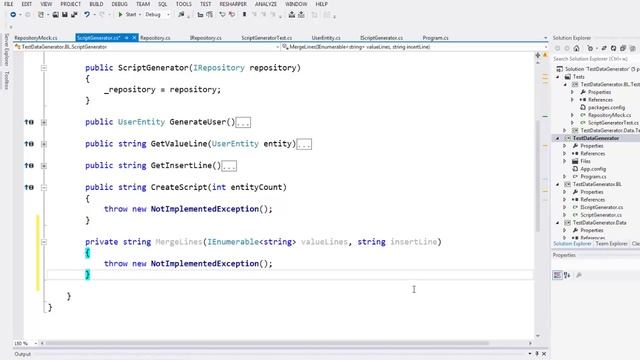Switch to the Team Explorer panel tab
Viewport: 640px width, 360px height.
611,244
